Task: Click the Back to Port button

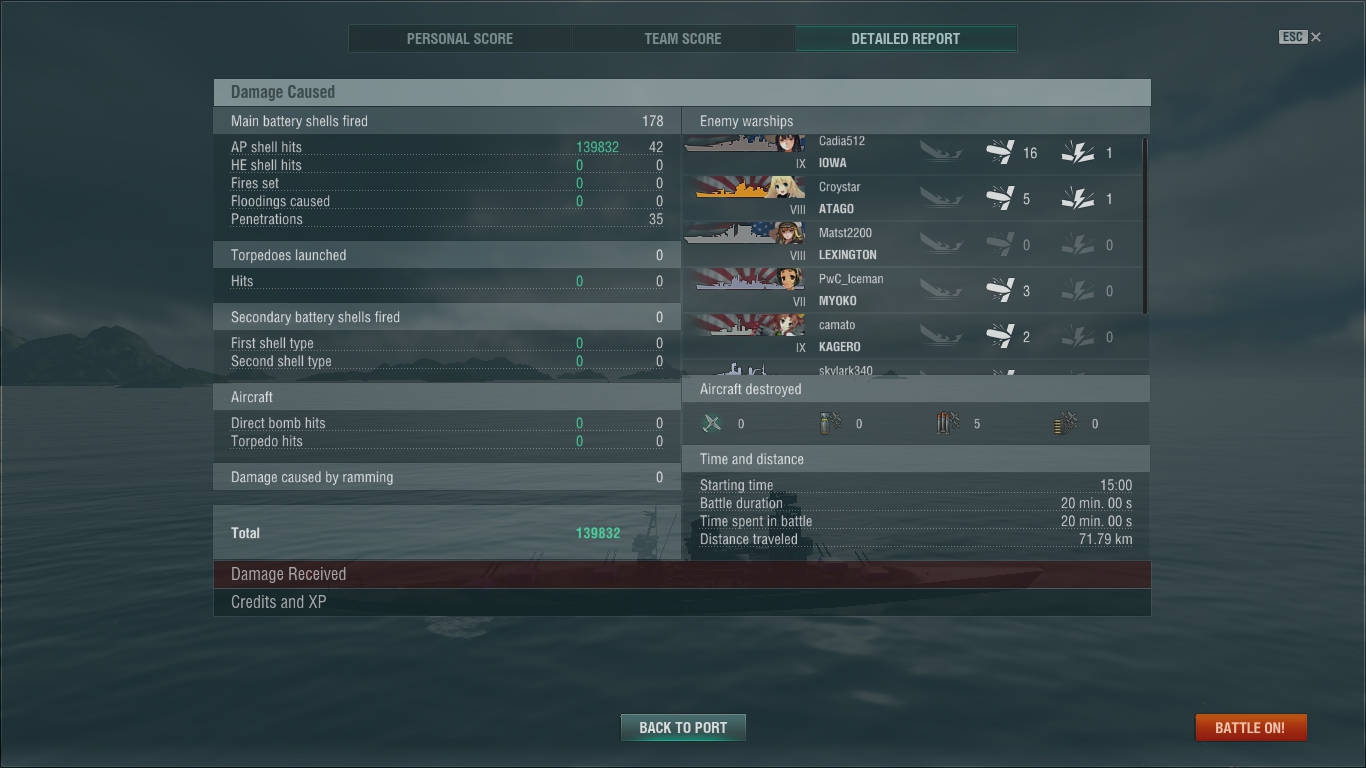Action: (x=683, y=727)
